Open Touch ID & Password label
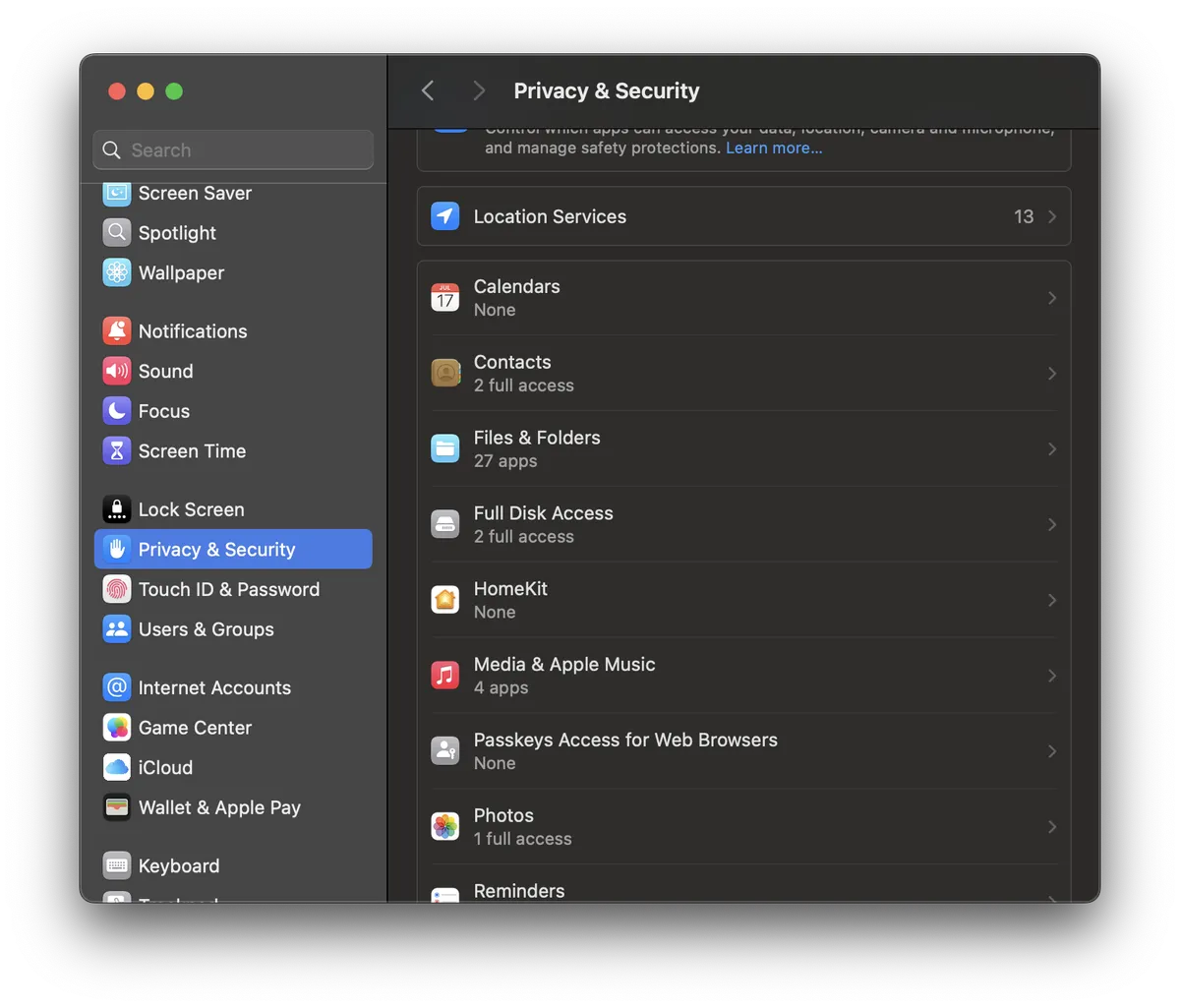 tap(229, 589)
